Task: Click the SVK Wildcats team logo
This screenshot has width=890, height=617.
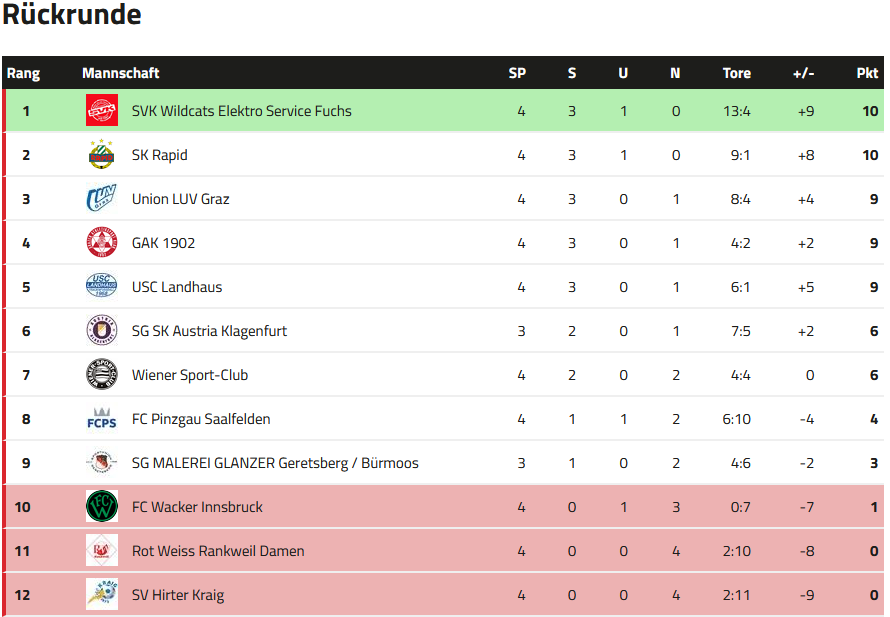Action: pyautogui.click(x=101, y=111)
